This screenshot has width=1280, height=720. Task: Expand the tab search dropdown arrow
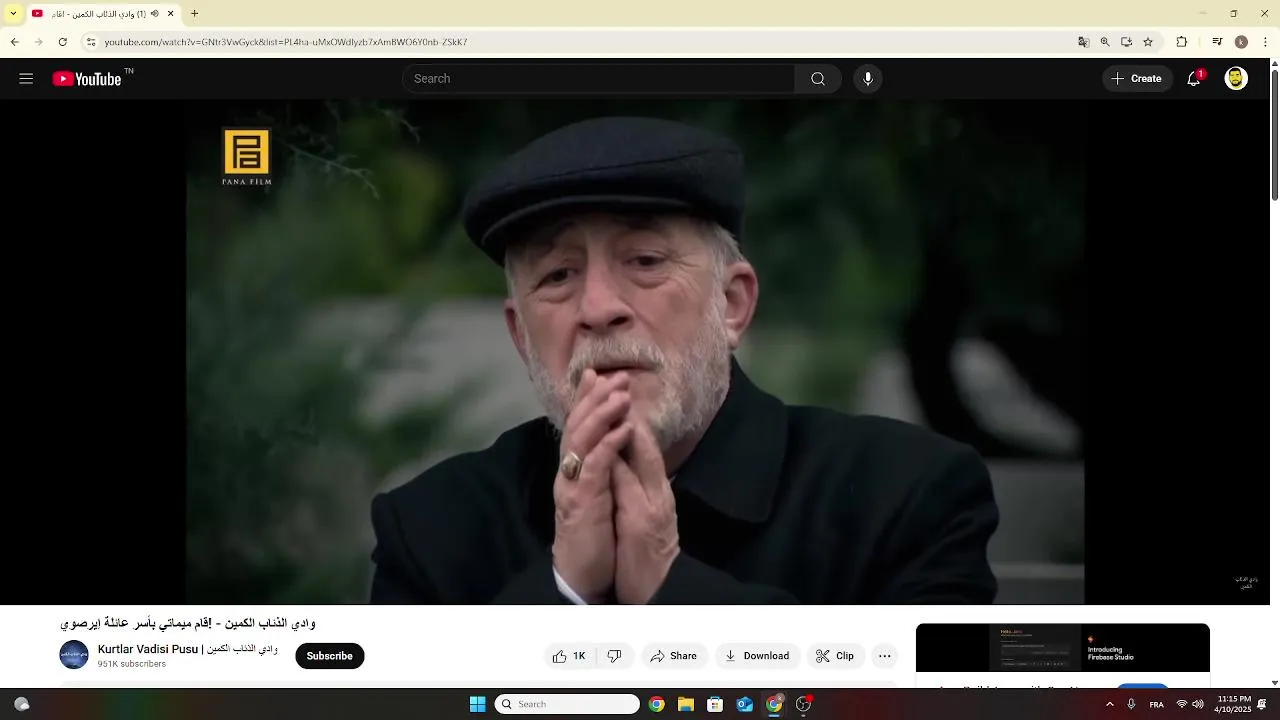13,14
